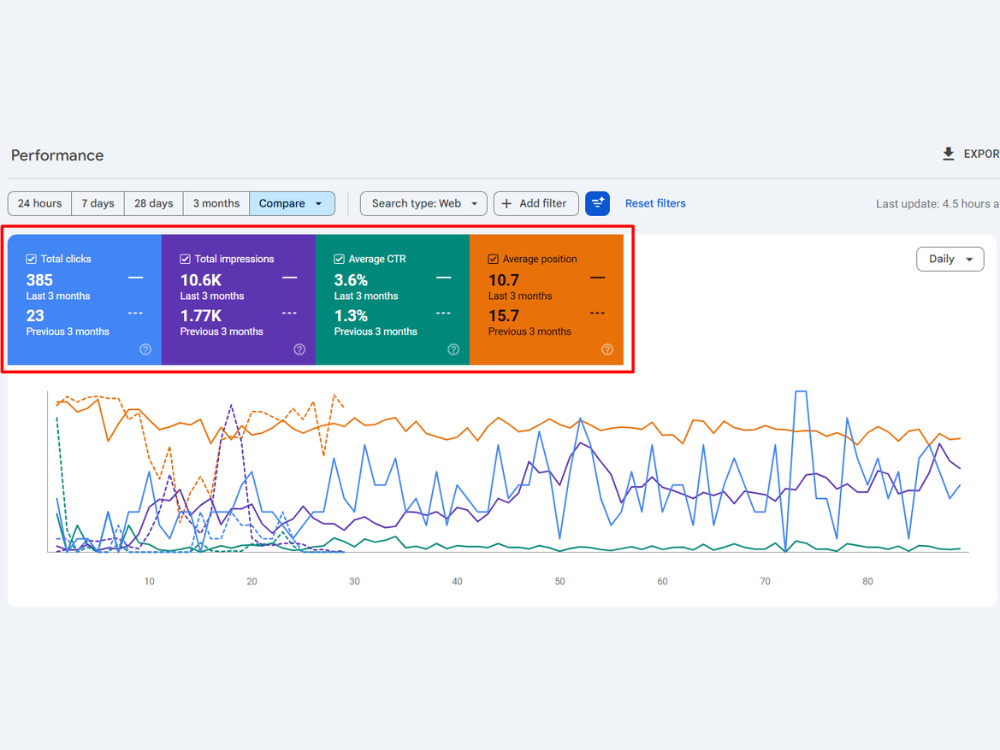Click the 23 previous clicks value
The image size is (1000, 750).
(x=35, y=316)
